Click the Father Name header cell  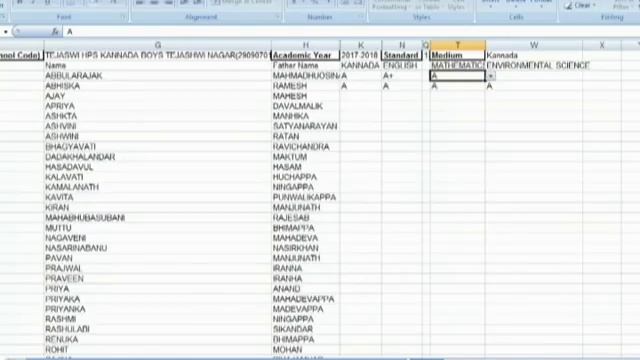click(306, 65)
